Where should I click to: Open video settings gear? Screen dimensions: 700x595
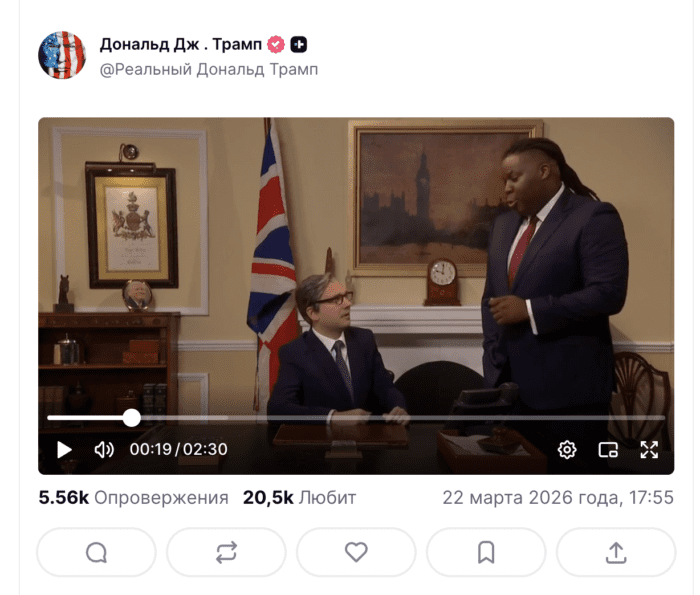pos(567,449)
